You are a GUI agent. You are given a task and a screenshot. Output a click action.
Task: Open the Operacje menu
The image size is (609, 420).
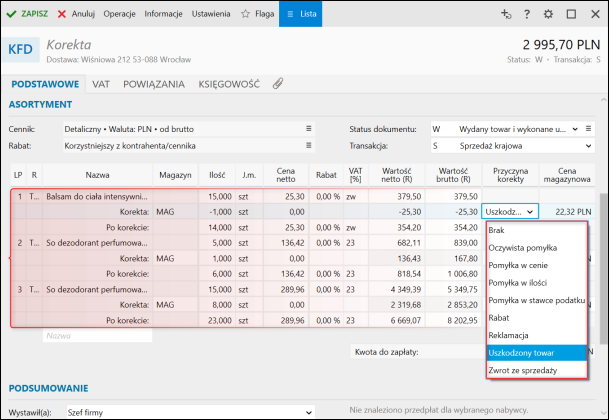[x=119, y=14]
